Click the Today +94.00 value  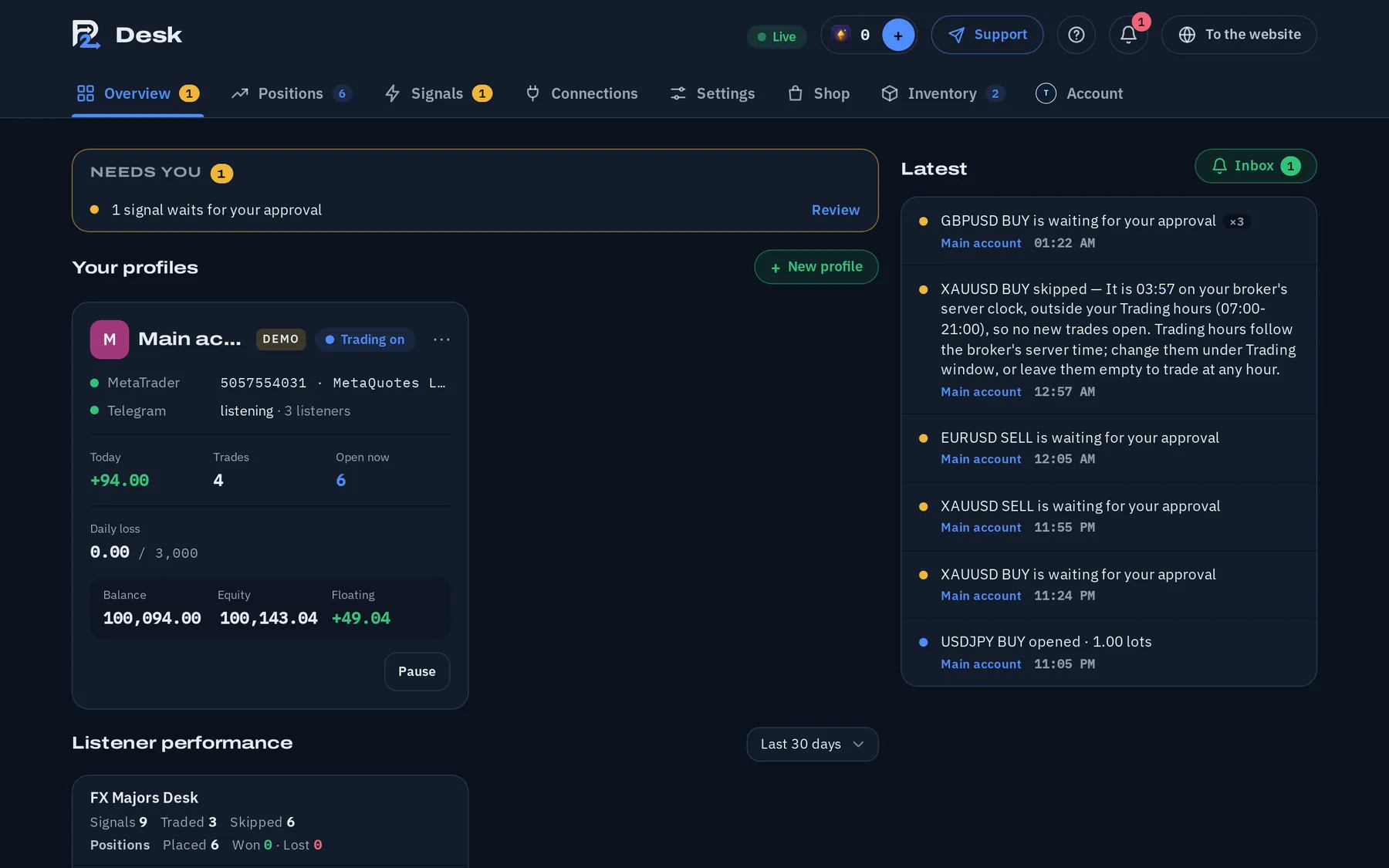click(120, 481)
